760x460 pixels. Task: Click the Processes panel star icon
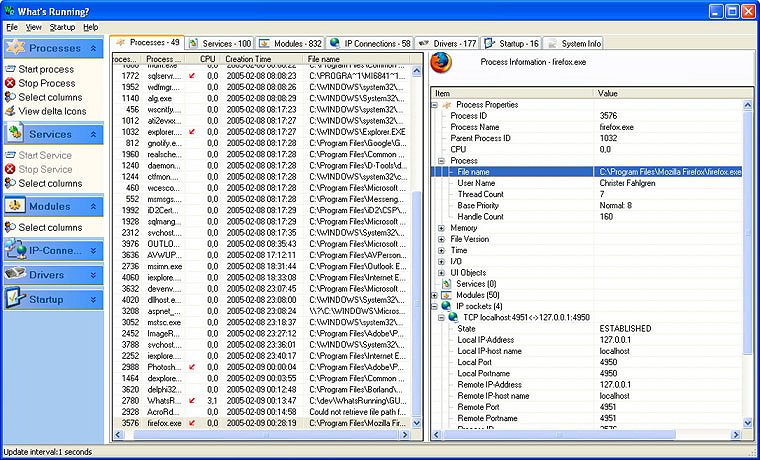(x=16, y=48)
